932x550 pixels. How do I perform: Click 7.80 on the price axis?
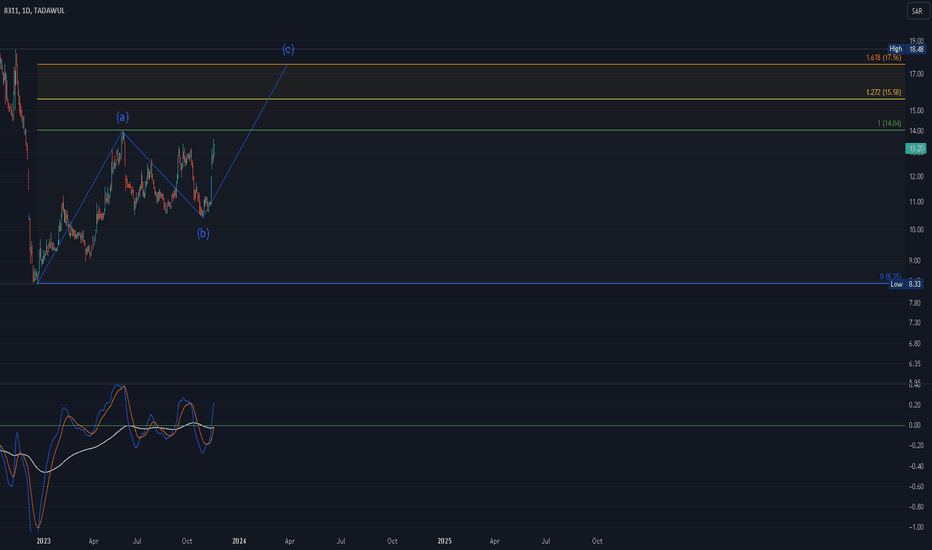(914, 303)
